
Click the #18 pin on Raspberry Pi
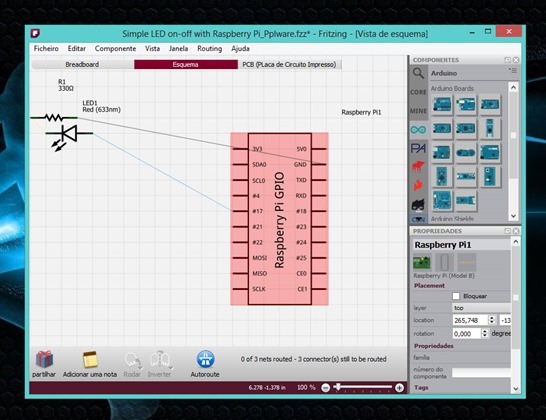pos(319,211)
